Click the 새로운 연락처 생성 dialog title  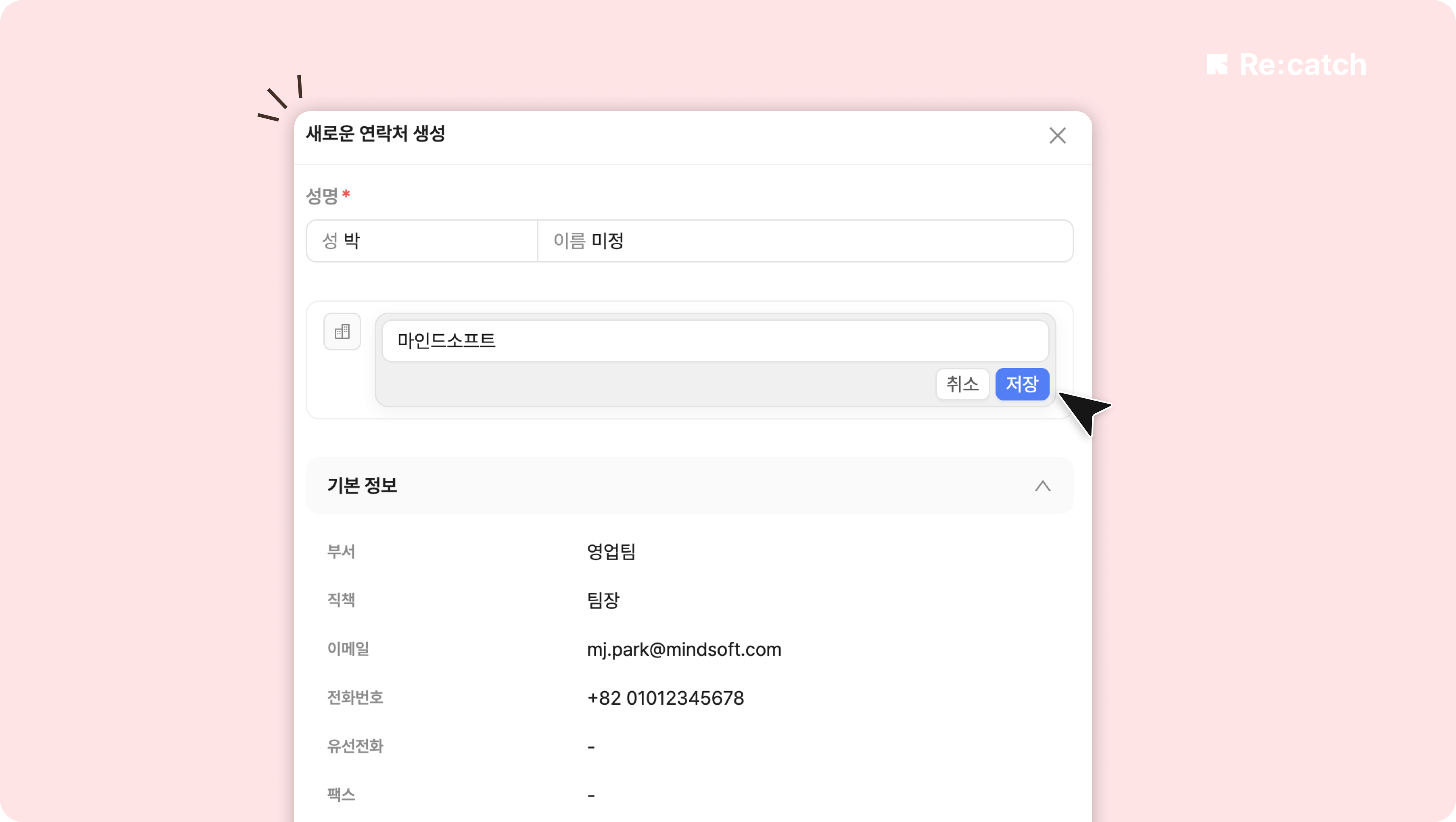[375, 134]
